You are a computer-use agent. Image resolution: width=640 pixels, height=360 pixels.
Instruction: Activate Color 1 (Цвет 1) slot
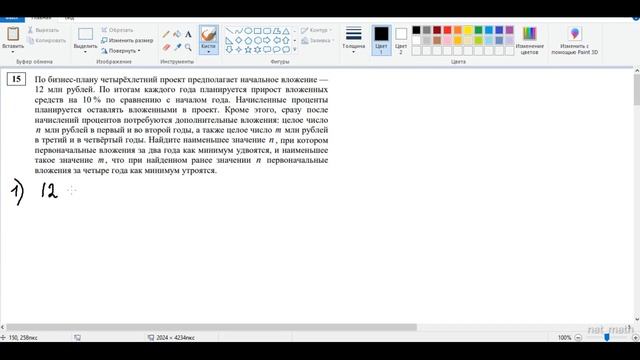pos(381,40)
